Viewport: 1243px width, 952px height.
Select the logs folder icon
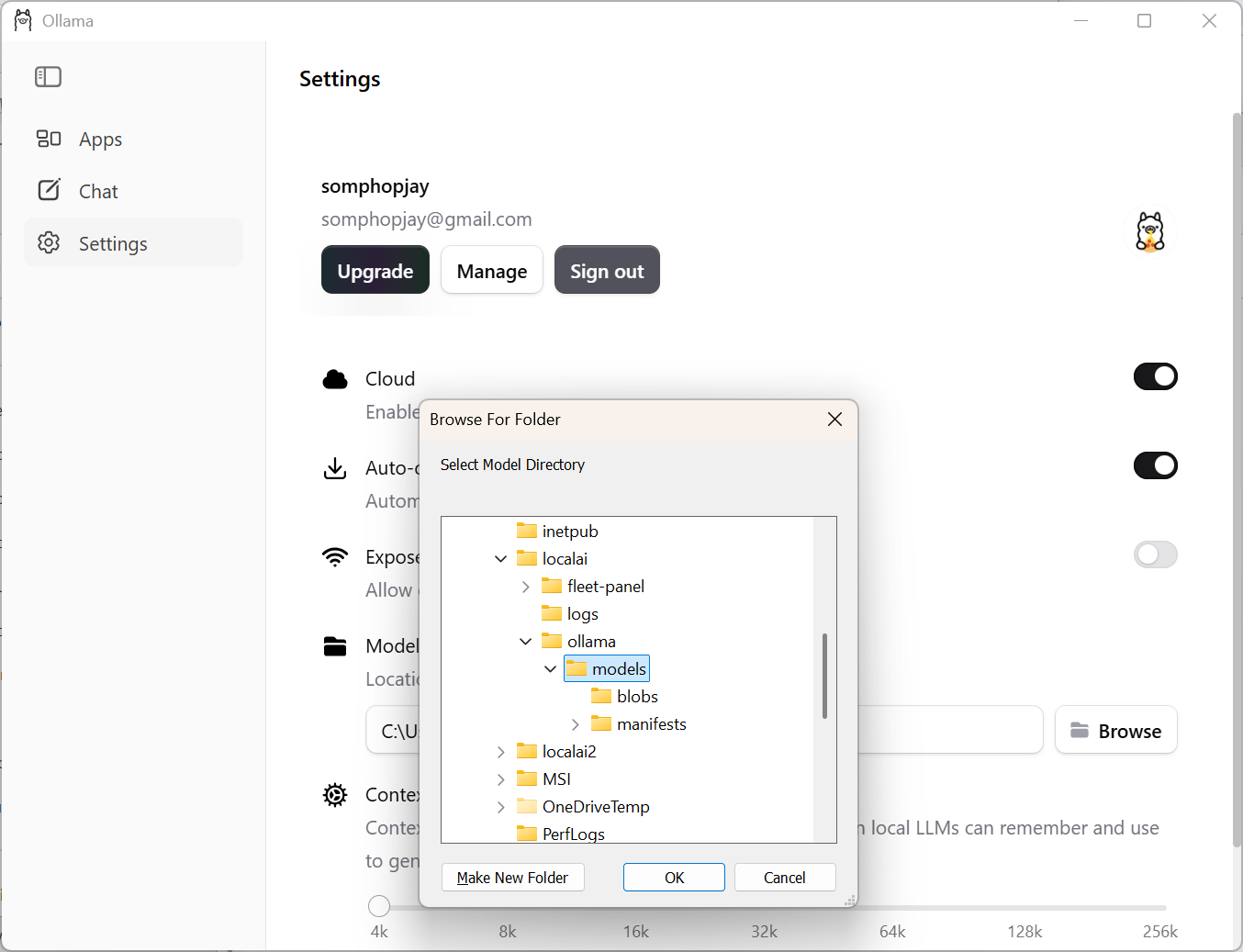[552, 613]
